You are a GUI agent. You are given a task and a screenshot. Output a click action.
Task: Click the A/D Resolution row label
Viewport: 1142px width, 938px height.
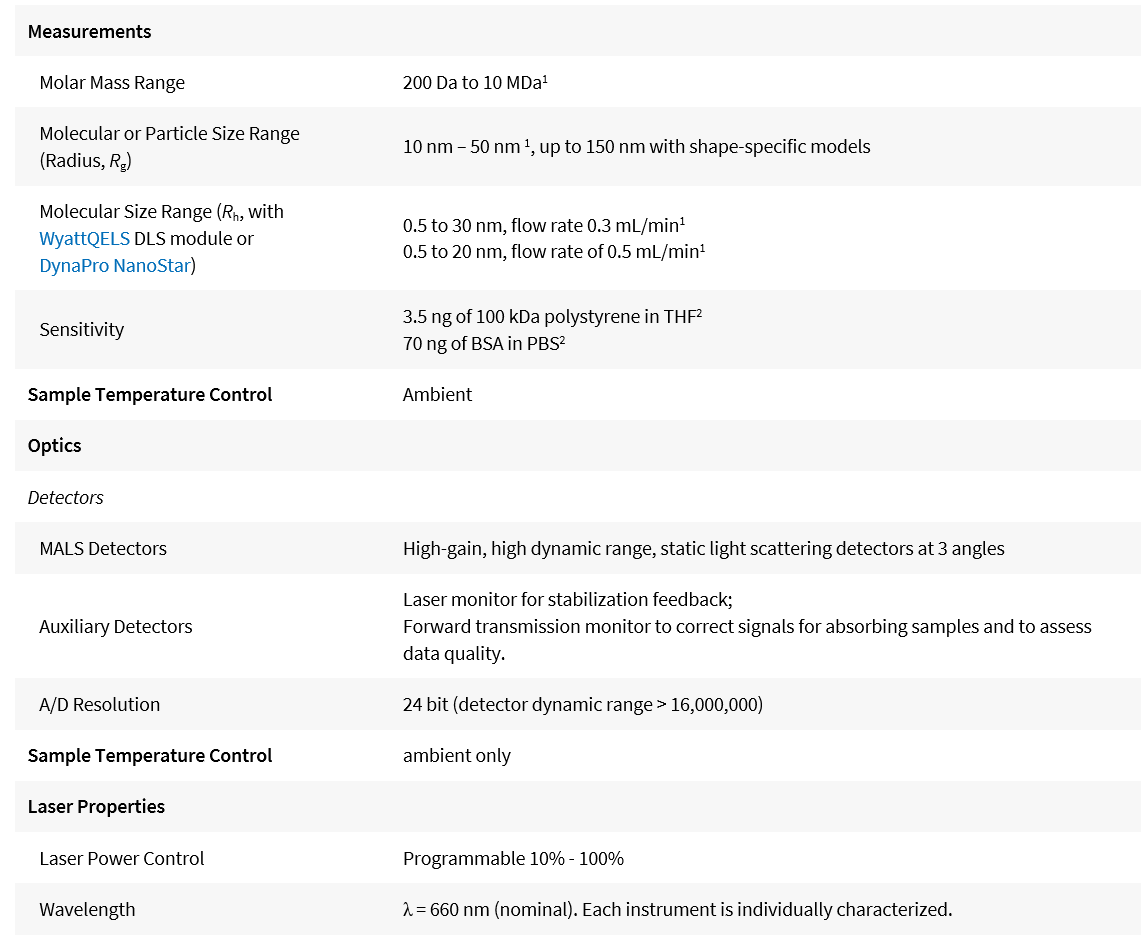[99, 705]
